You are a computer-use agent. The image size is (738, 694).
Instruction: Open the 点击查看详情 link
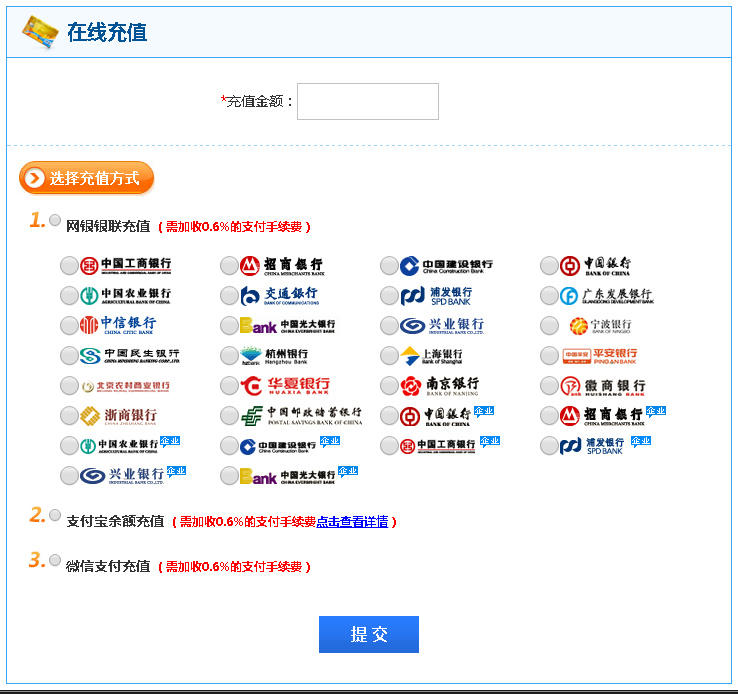click(x=353, y=521)
